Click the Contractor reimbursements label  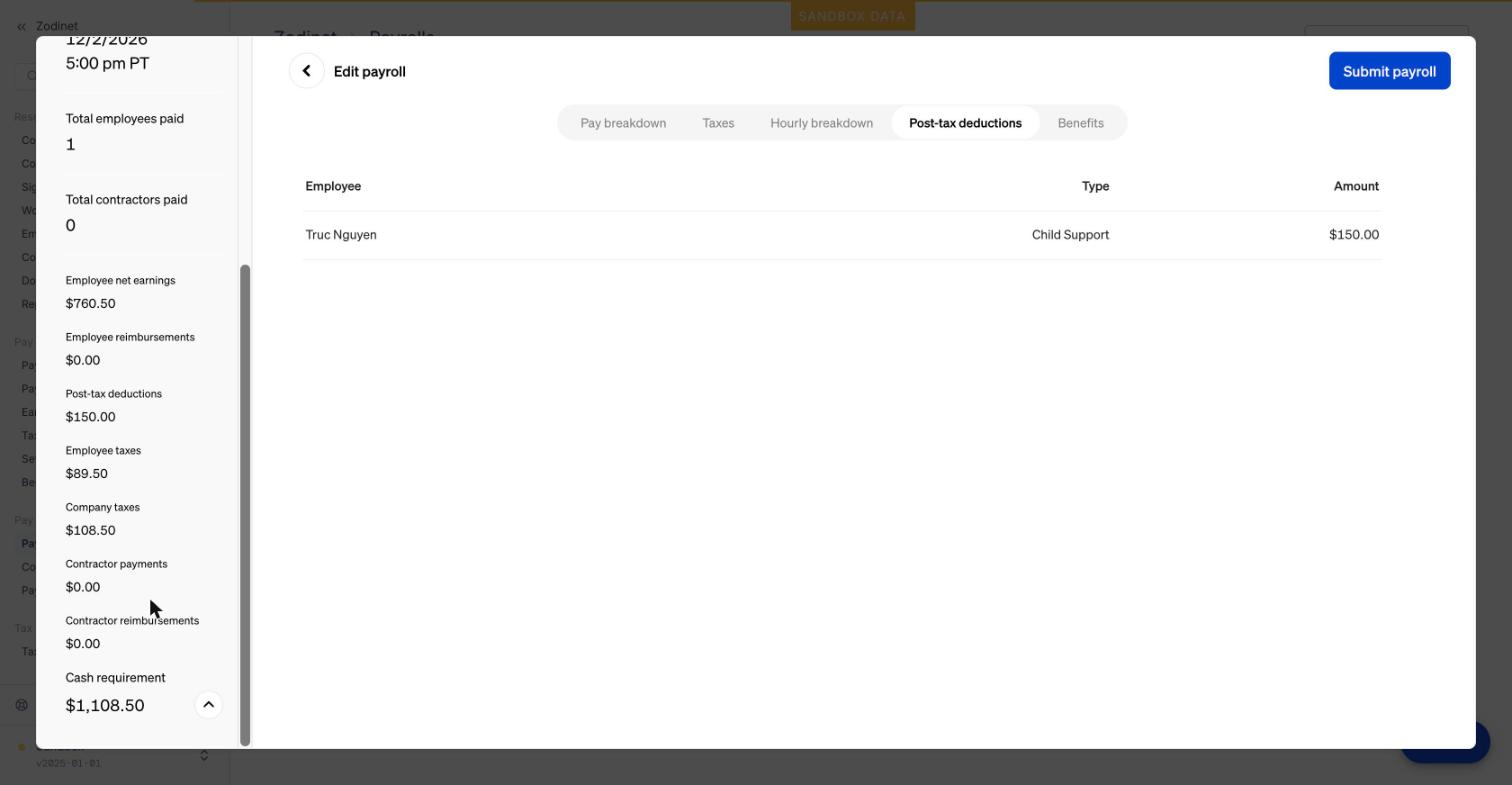pos(132,621)
